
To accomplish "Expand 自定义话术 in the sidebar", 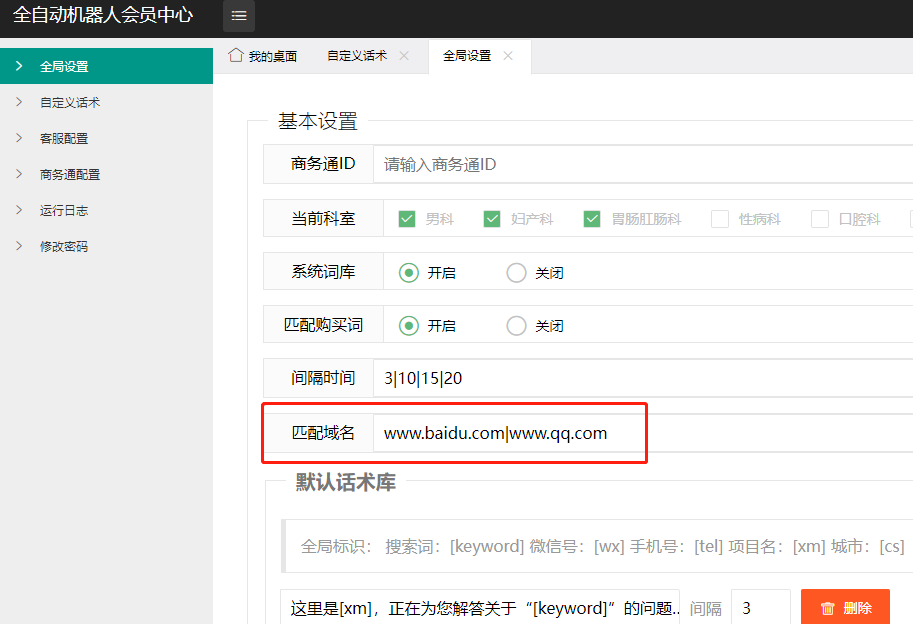I will point(70,102).
